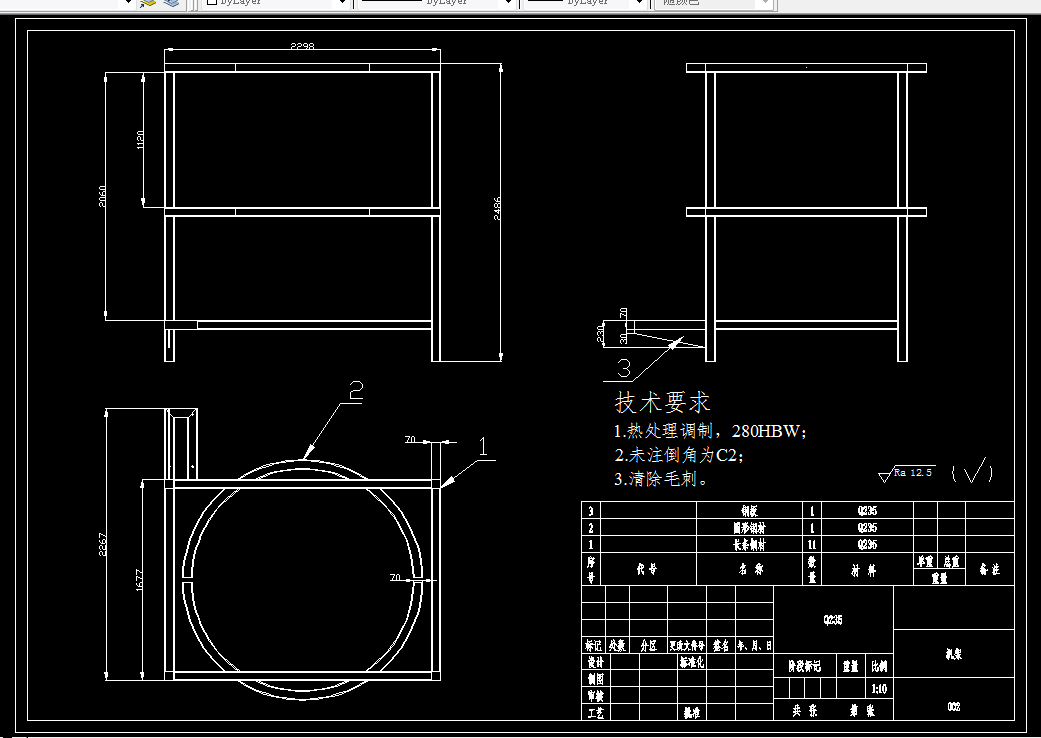Click part balloon number 3
The width and height of the screenshot is (1041, 738).
coord(624,368)
